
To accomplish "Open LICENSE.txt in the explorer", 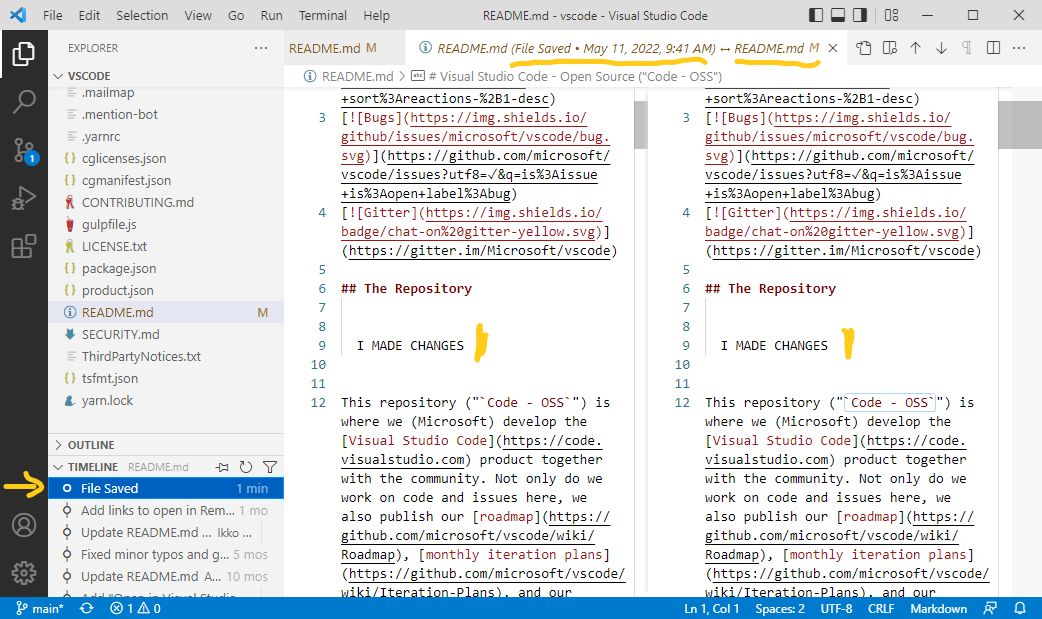I will pyautogui.click(x=114, y=246).
